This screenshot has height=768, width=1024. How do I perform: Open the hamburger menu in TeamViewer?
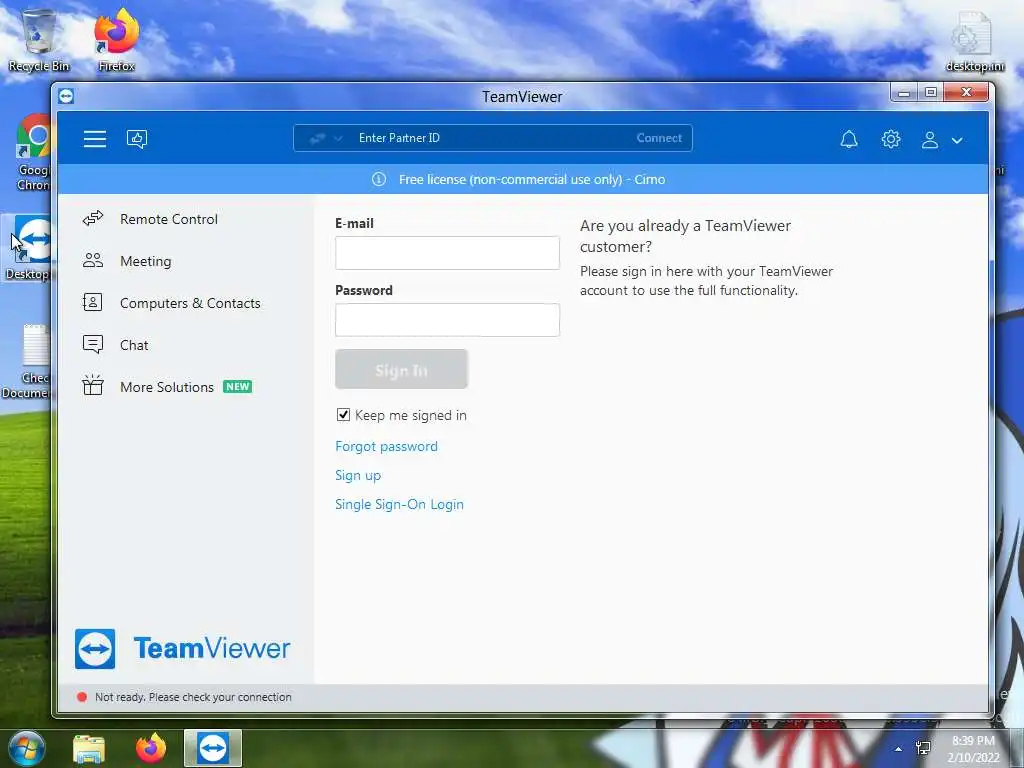tap(95, 138)
